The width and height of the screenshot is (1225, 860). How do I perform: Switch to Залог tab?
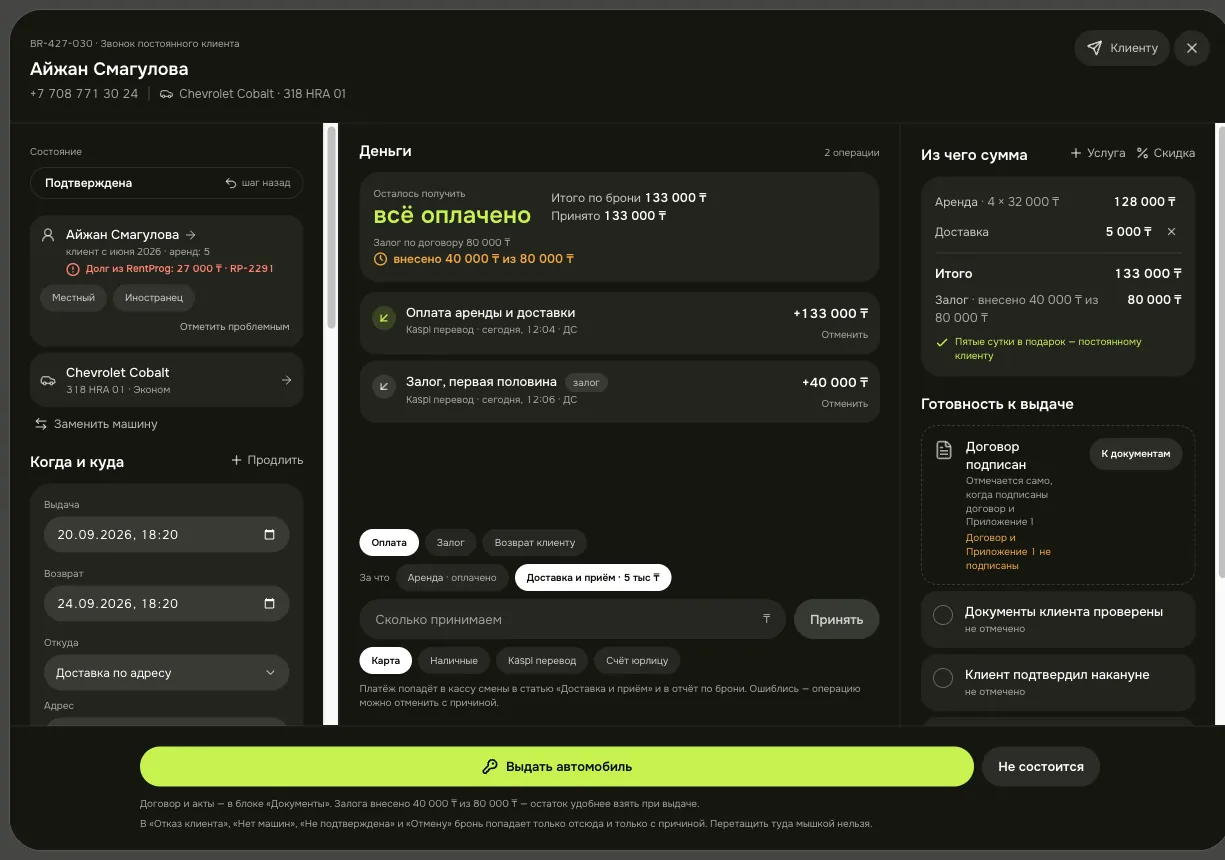[x=451, y=542]
